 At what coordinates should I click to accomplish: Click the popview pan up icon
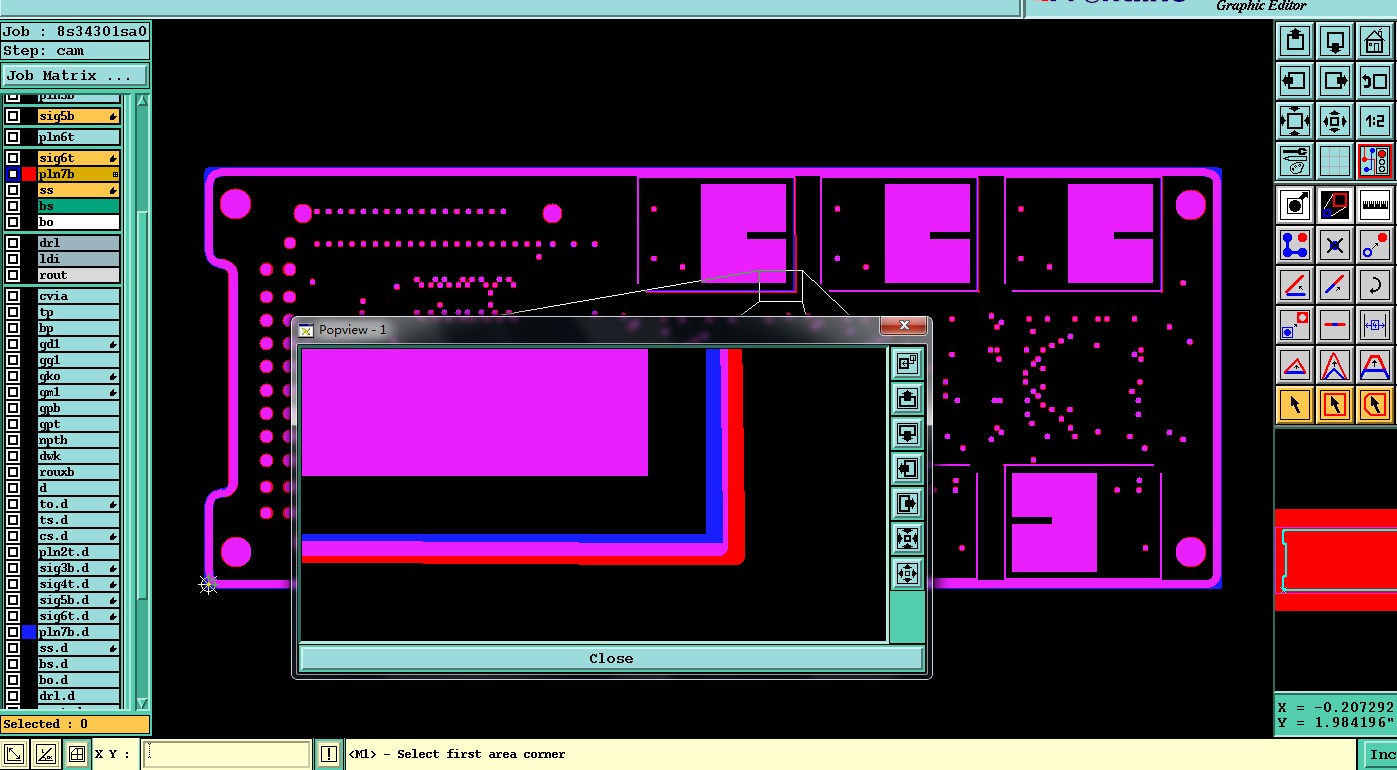(907, 399)
